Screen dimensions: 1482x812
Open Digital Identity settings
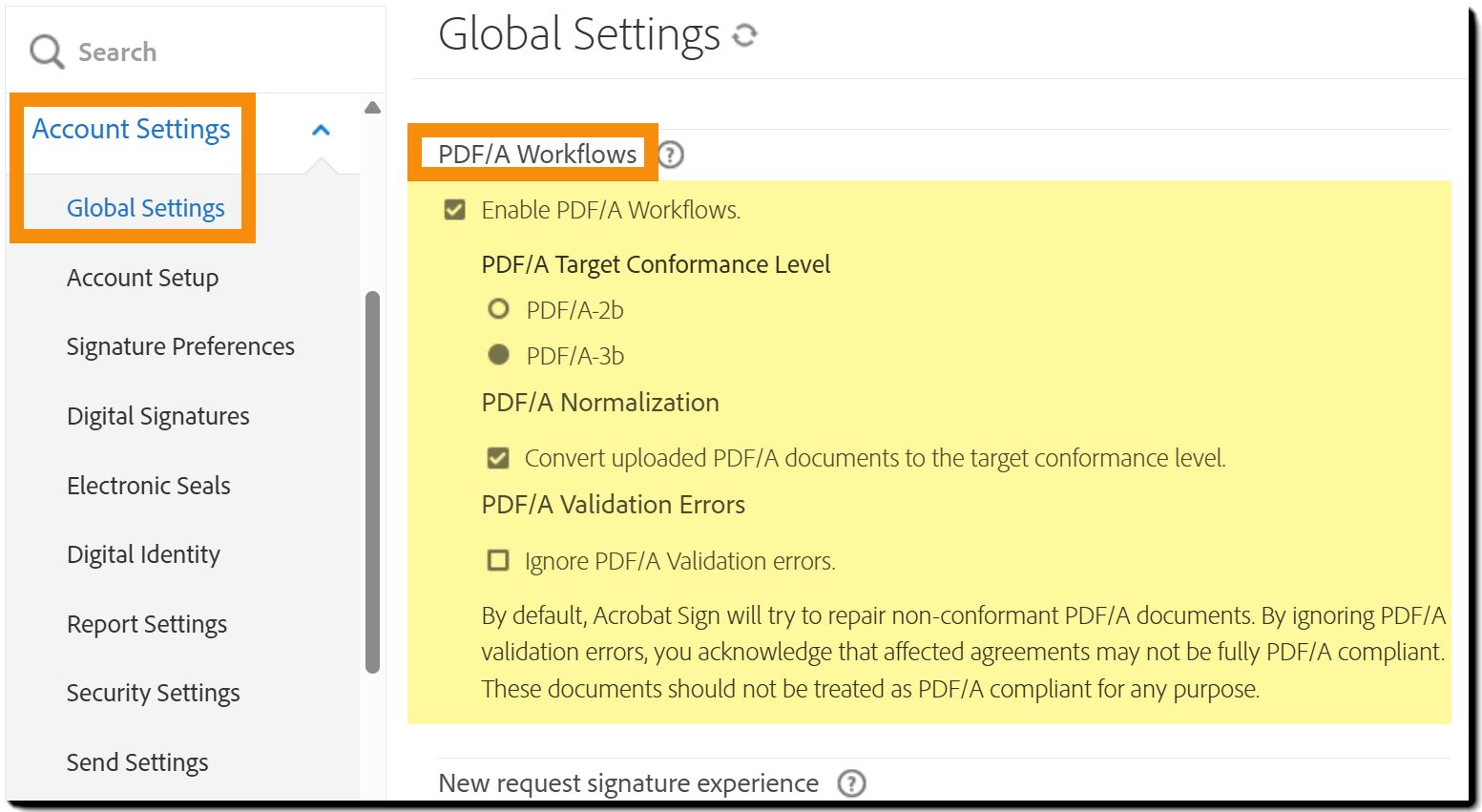pyautogui.click(x=143, y=554)
